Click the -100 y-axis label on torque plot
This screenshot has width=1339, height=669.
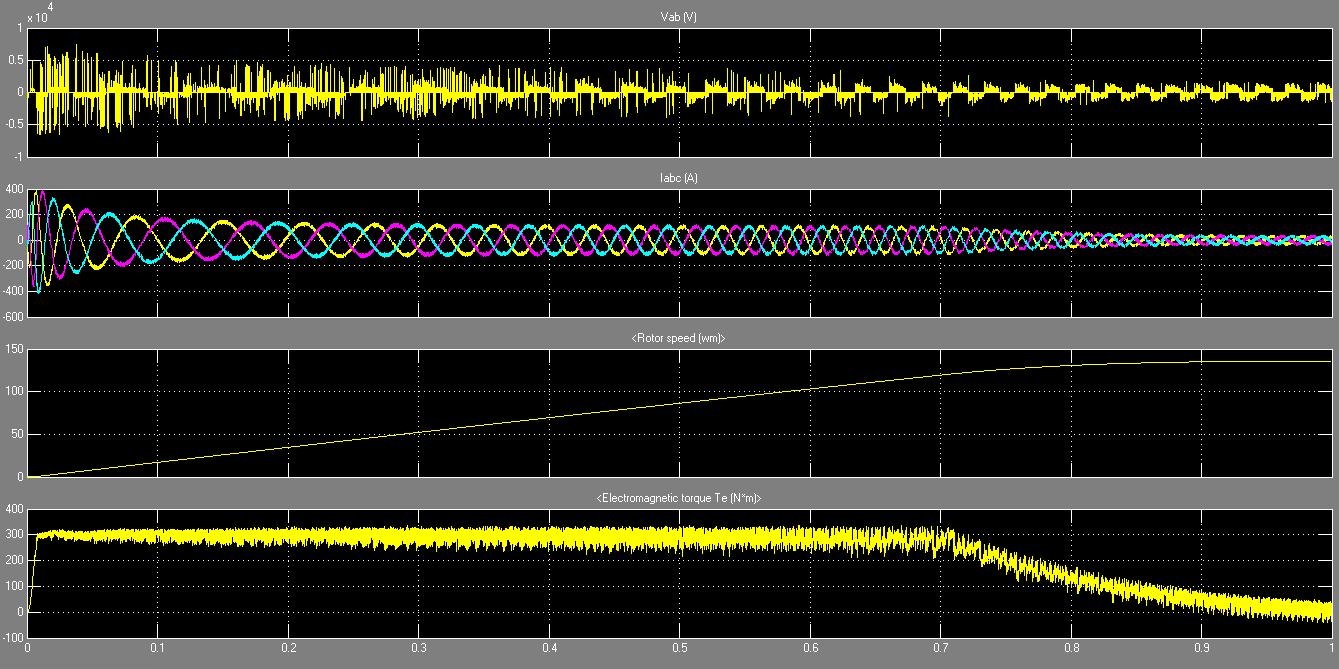12,637
